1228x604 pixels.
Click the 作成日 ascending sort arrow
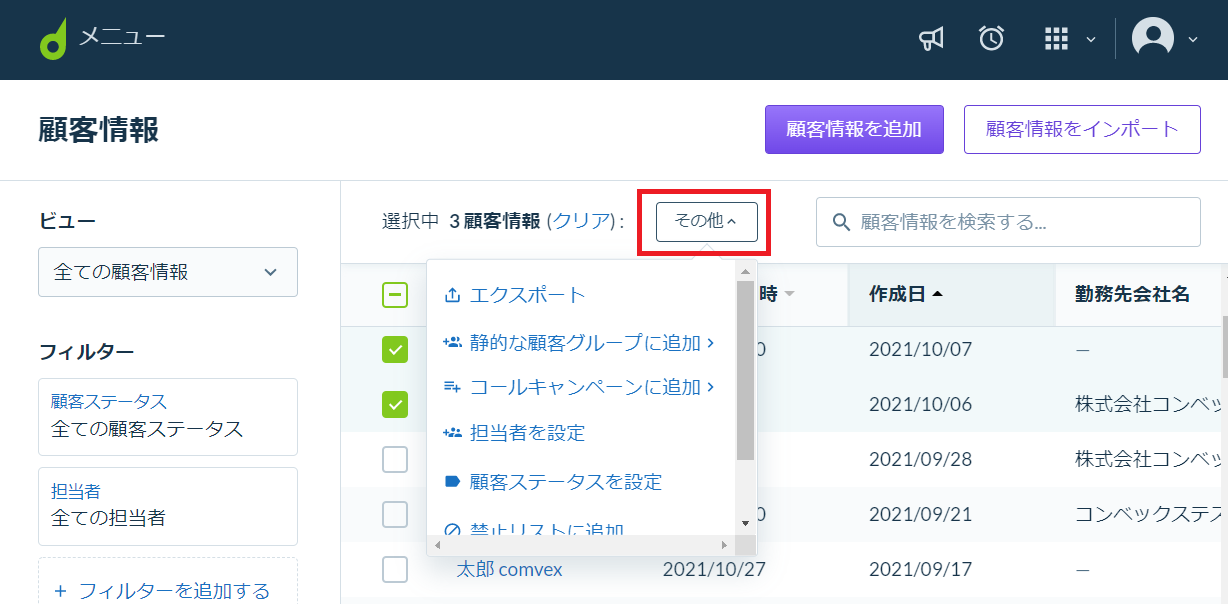tap(937, 294)
